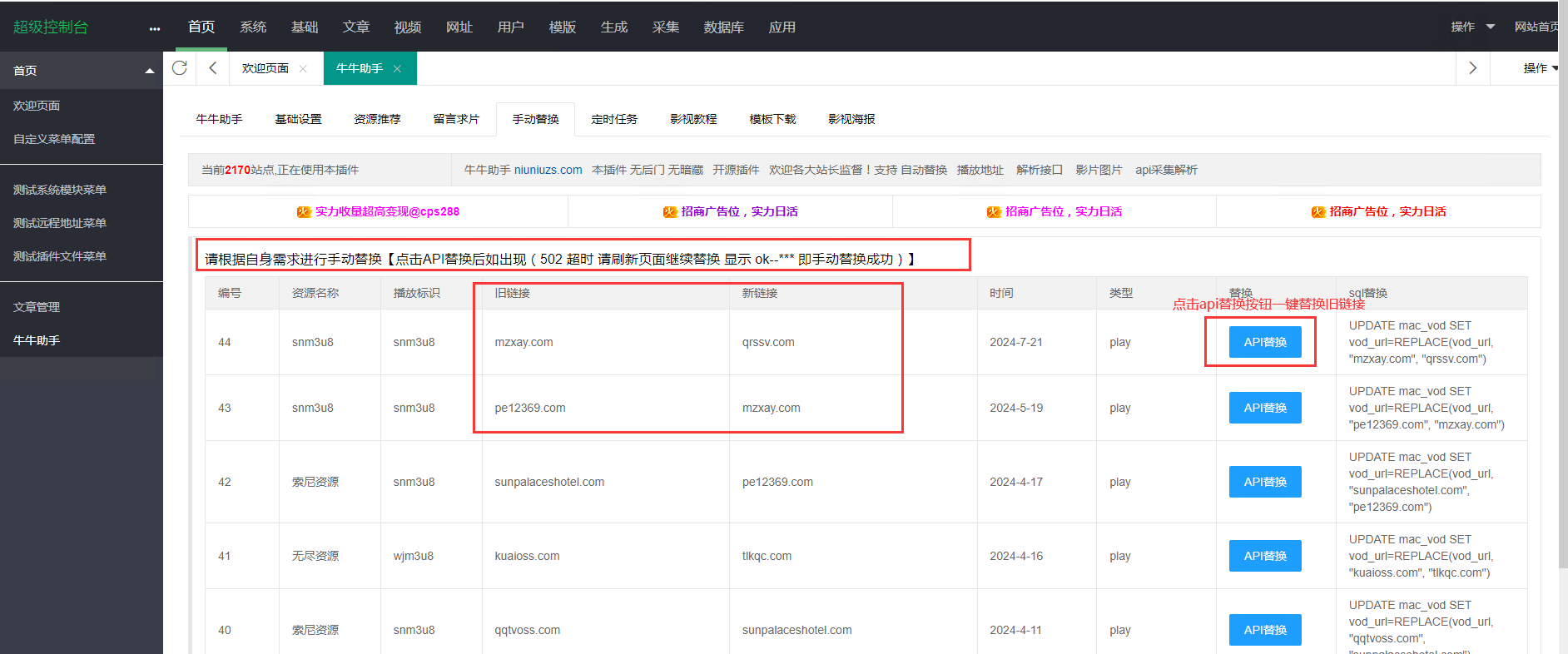1568x654 pixels.
Task: Go back with the left arrow icon
Action: click(213, 67)
